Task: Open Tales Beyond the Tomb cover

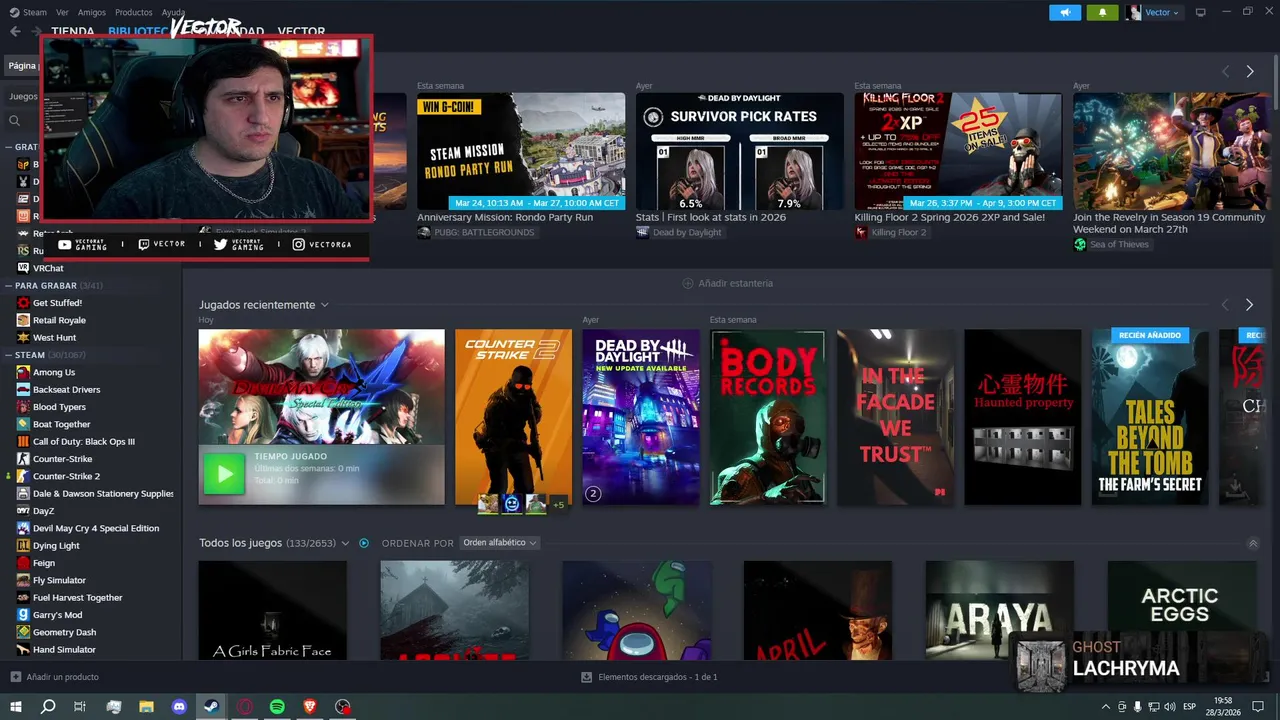Action: click(x=1150, y=417)
